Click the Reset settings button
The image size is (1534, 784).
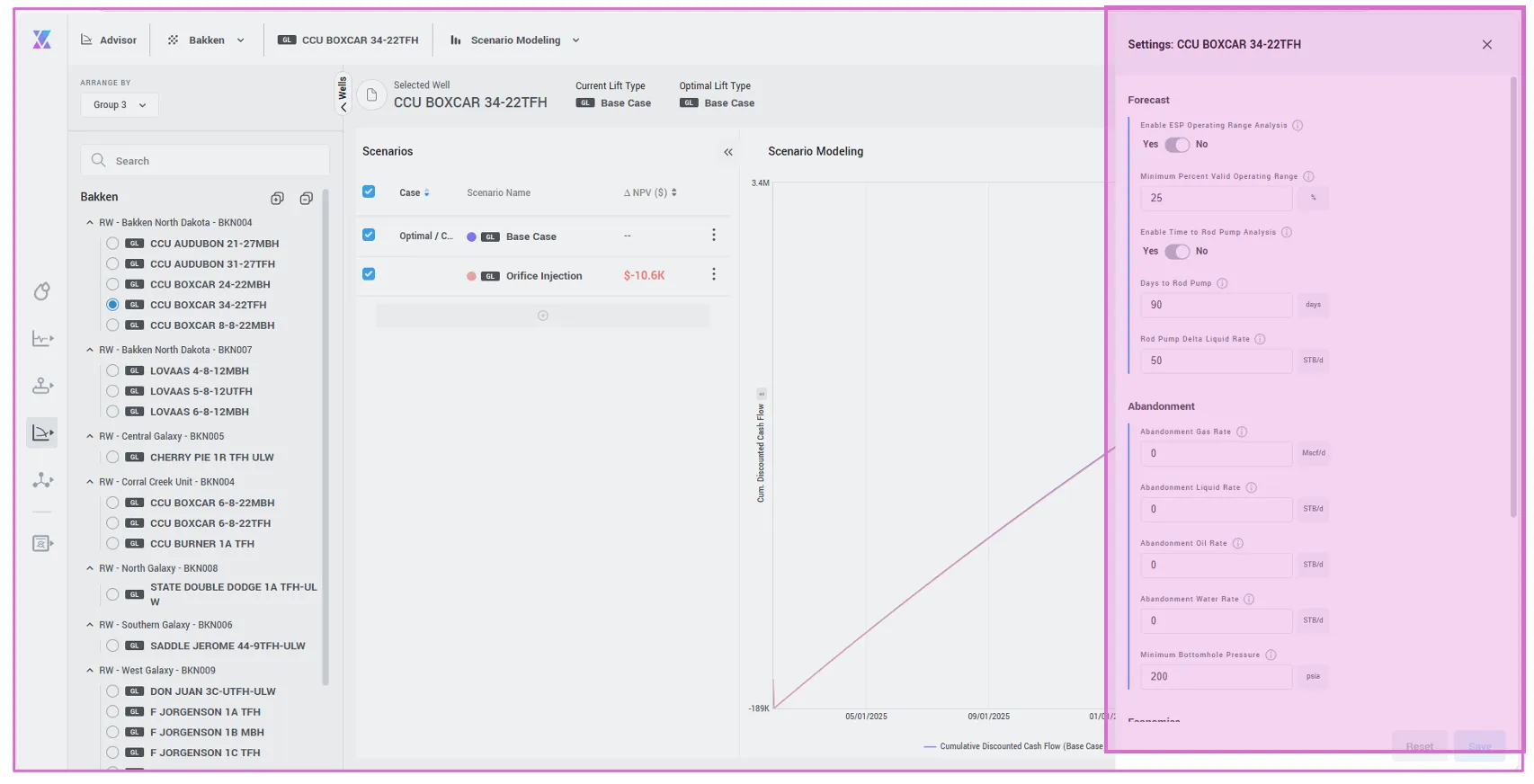click(1420, 746)
